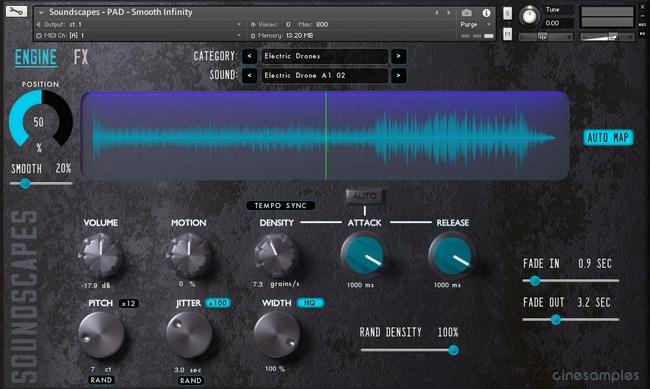Mute the instrument with the M button

(507, 34)
